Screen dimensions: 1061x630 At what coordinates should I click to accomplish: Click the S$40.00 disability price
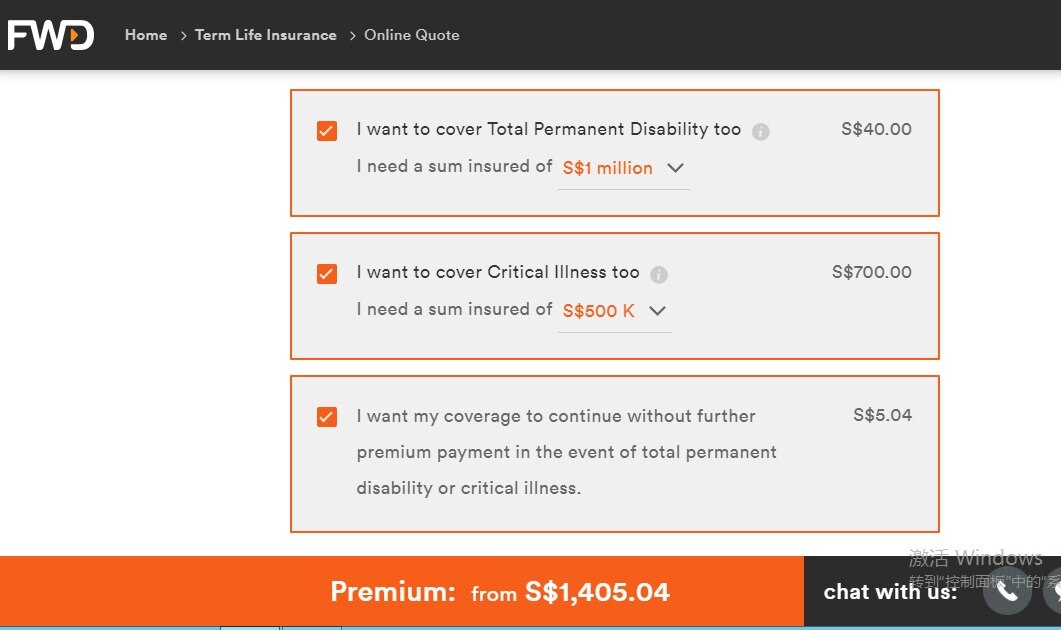click(x=876, y=129)
